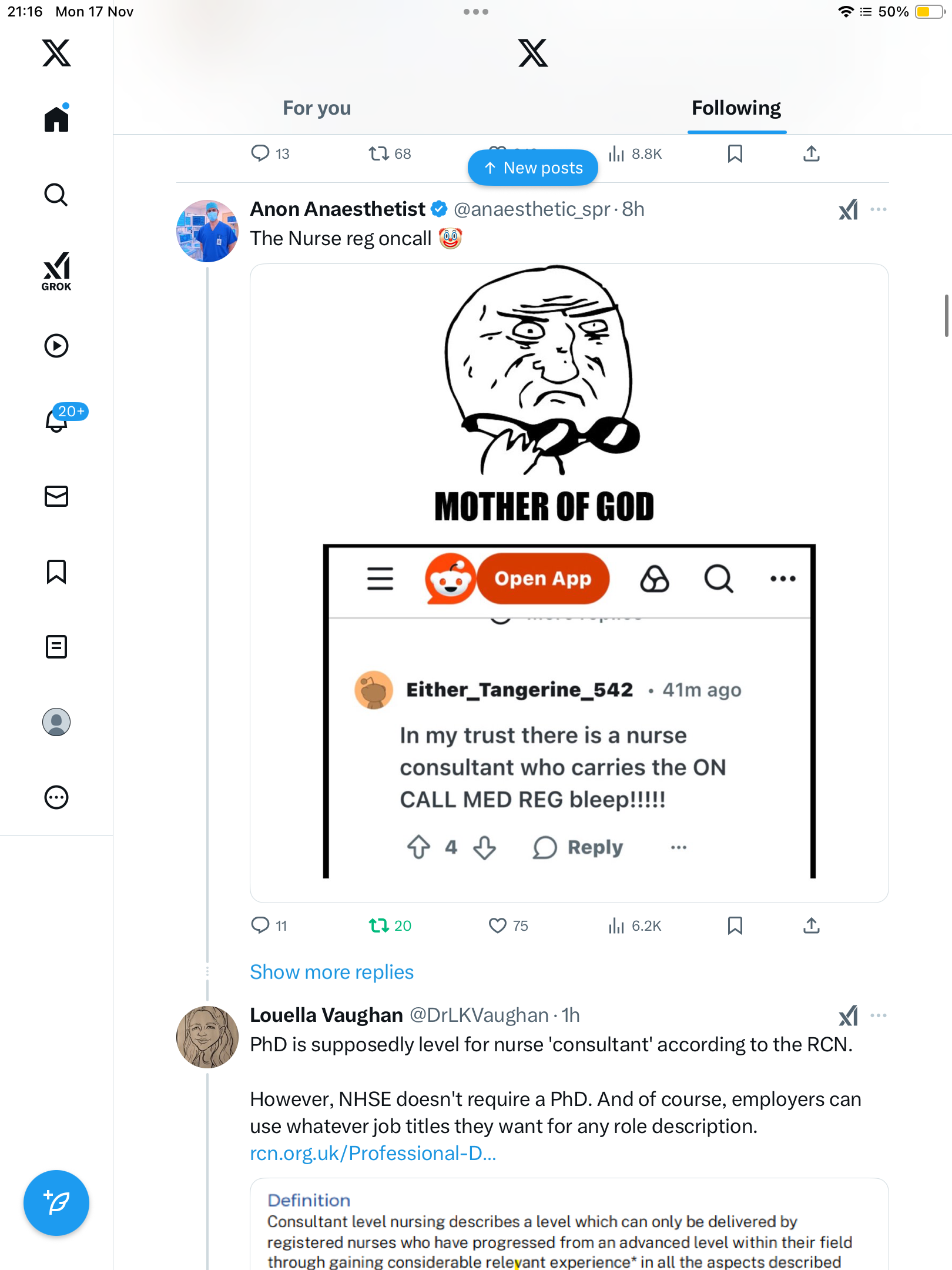Open the Mother of God meme image
This screenshot has width=952, height=1270.
569,583
